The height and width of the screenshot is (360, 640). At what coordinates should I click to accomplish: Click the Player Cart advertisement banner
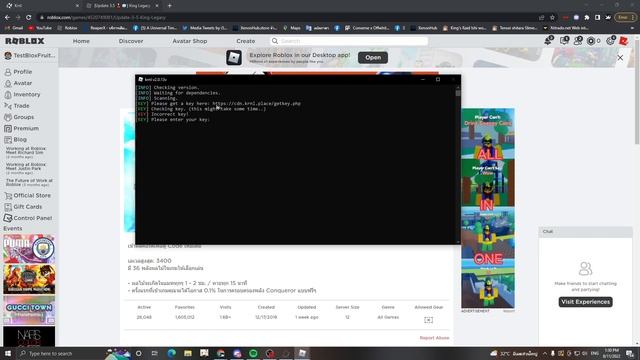click(488, 208)
